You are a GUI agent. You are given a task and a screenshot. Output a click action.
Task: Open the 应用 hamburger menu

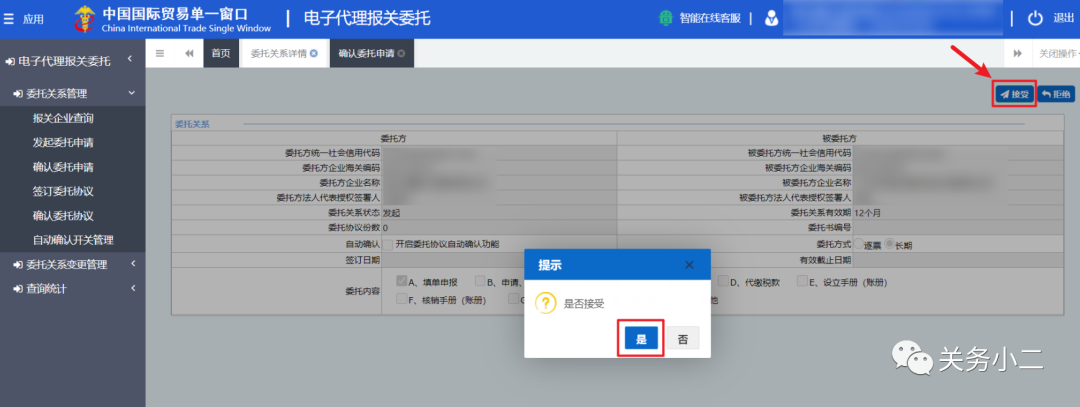click(x=10, y=19)
